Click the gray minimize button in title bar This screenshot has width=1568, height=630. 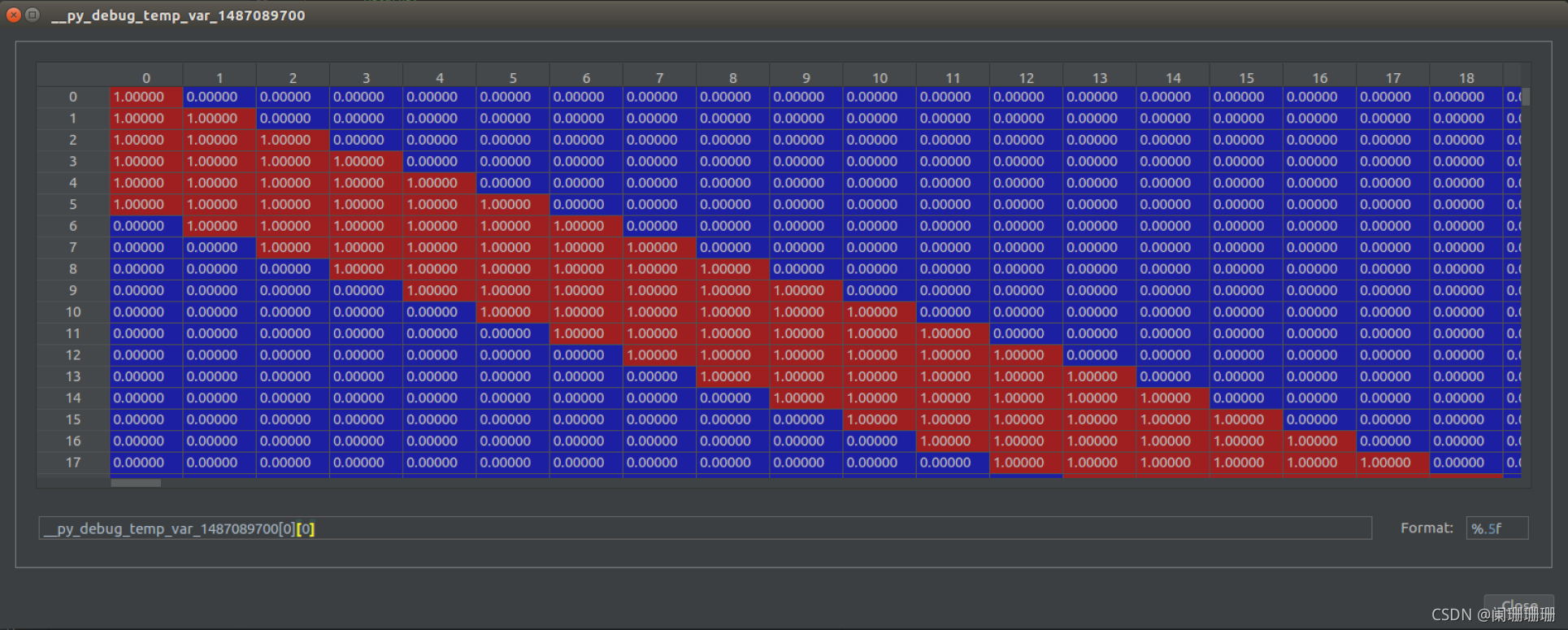point(33,15)
